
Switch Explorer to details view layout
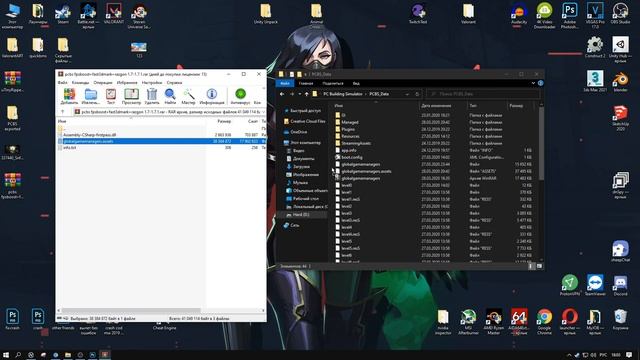pyautogui.click(x=531, y=266)
